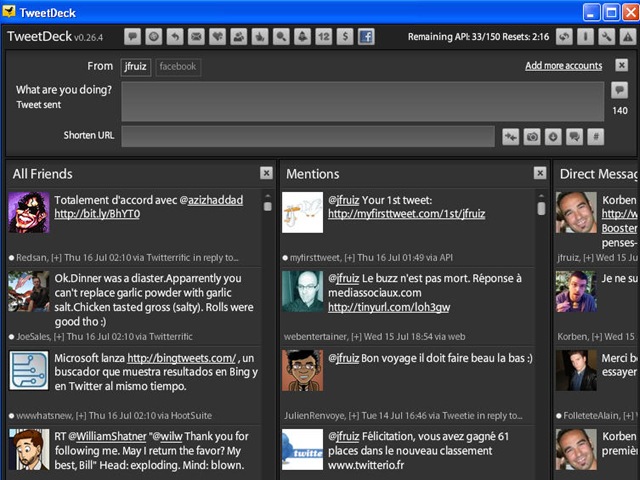Expand [+] options for wwwhatsnew tweet

point(81,416)
